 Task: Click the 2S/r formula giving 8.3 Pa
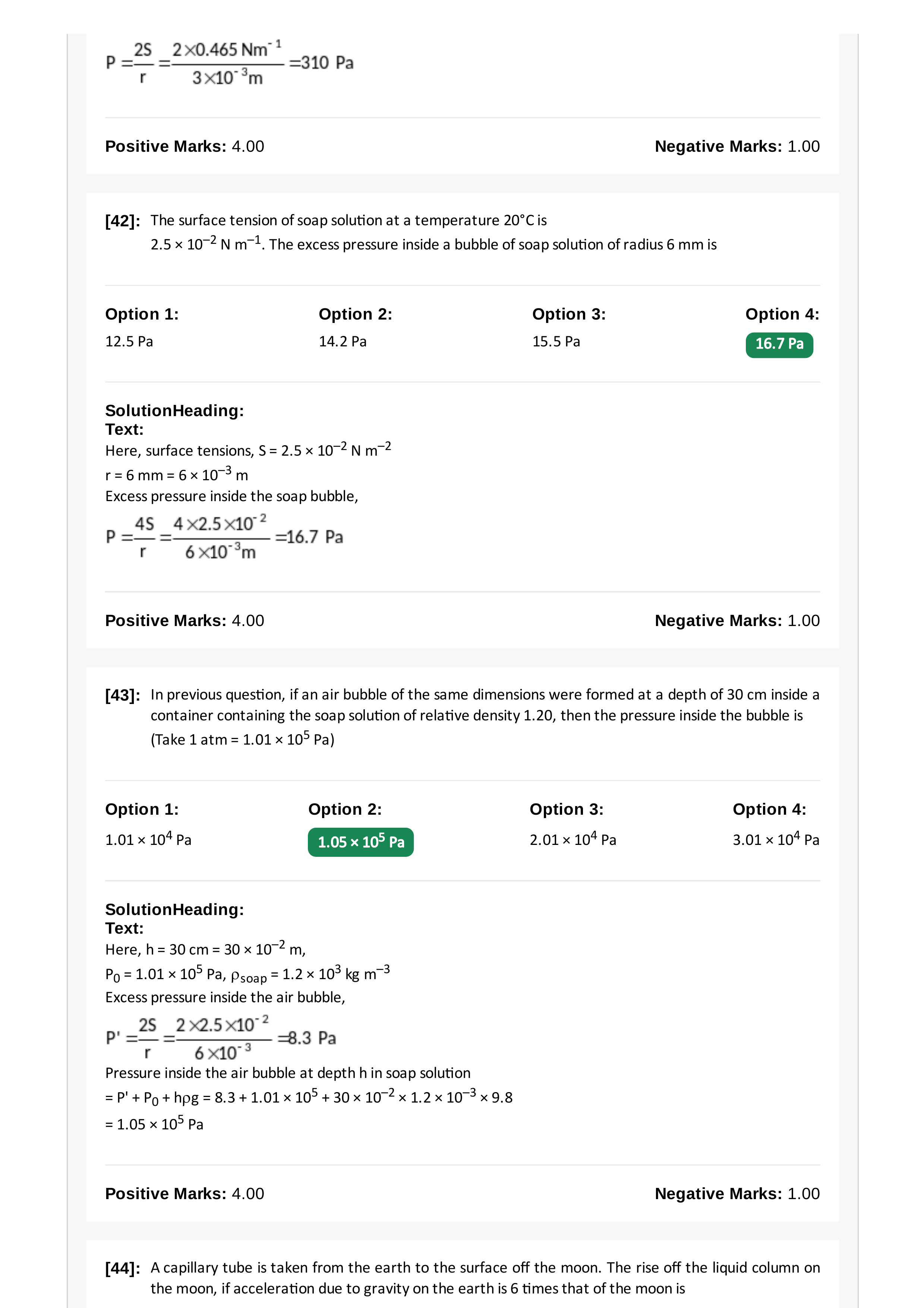(x=221, y=1037)
